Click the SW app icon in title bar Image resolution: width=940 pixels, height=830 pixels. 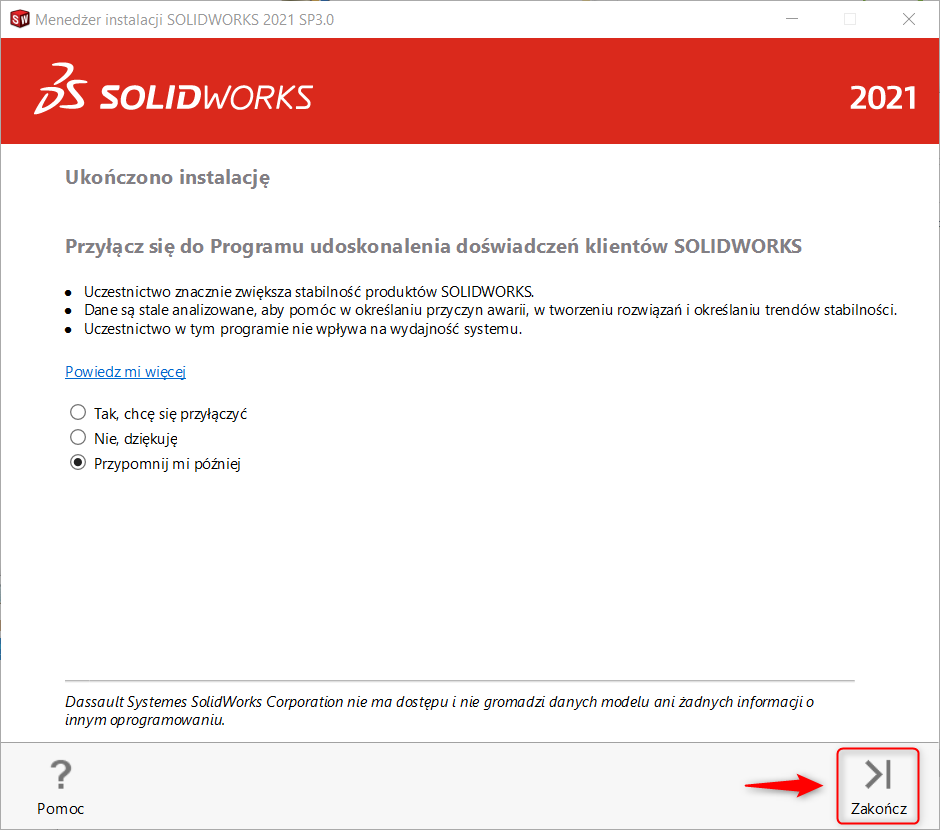tap(19, 19)
